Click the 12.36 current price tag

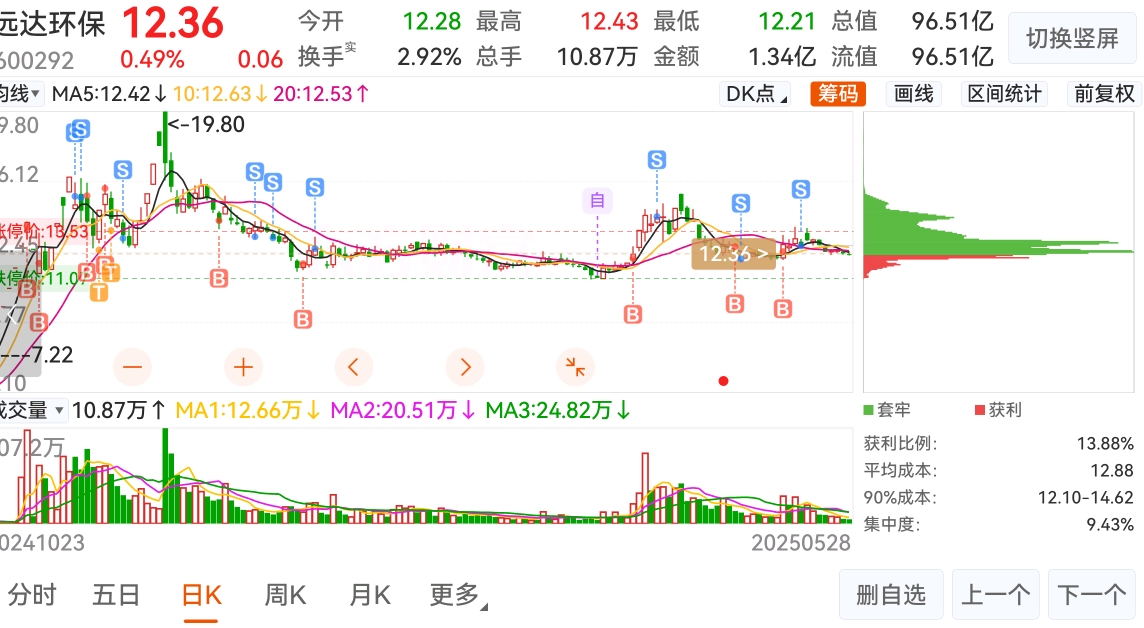(x=733, y=254)
